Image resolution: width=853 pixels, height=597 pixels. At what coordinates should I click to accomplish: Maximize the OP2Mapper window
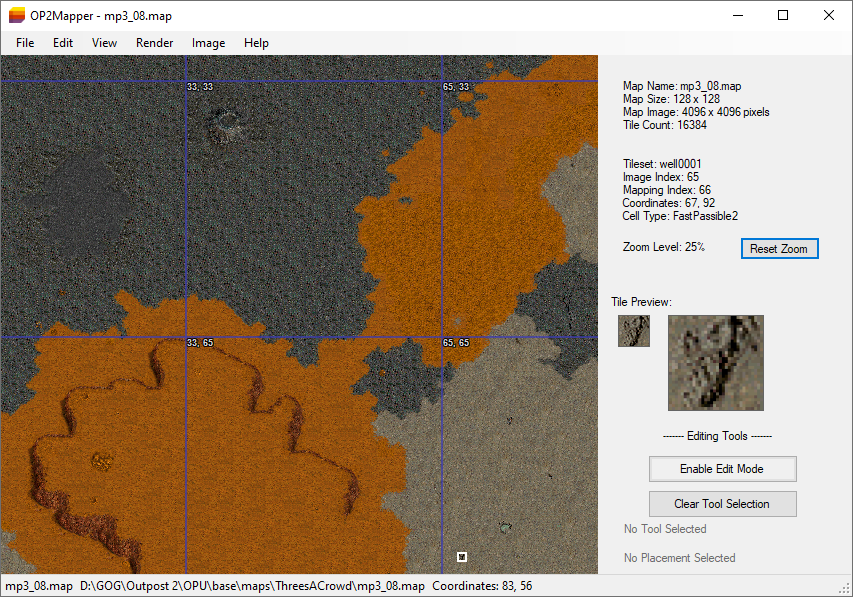pos(783,15)
